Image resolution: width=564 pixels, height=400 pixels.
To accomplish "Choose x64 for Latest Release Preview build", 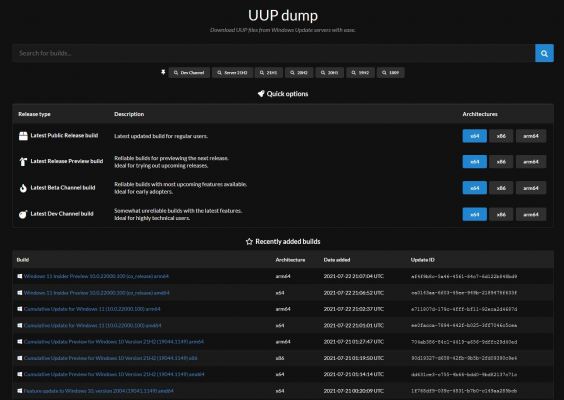I will 474,162.
